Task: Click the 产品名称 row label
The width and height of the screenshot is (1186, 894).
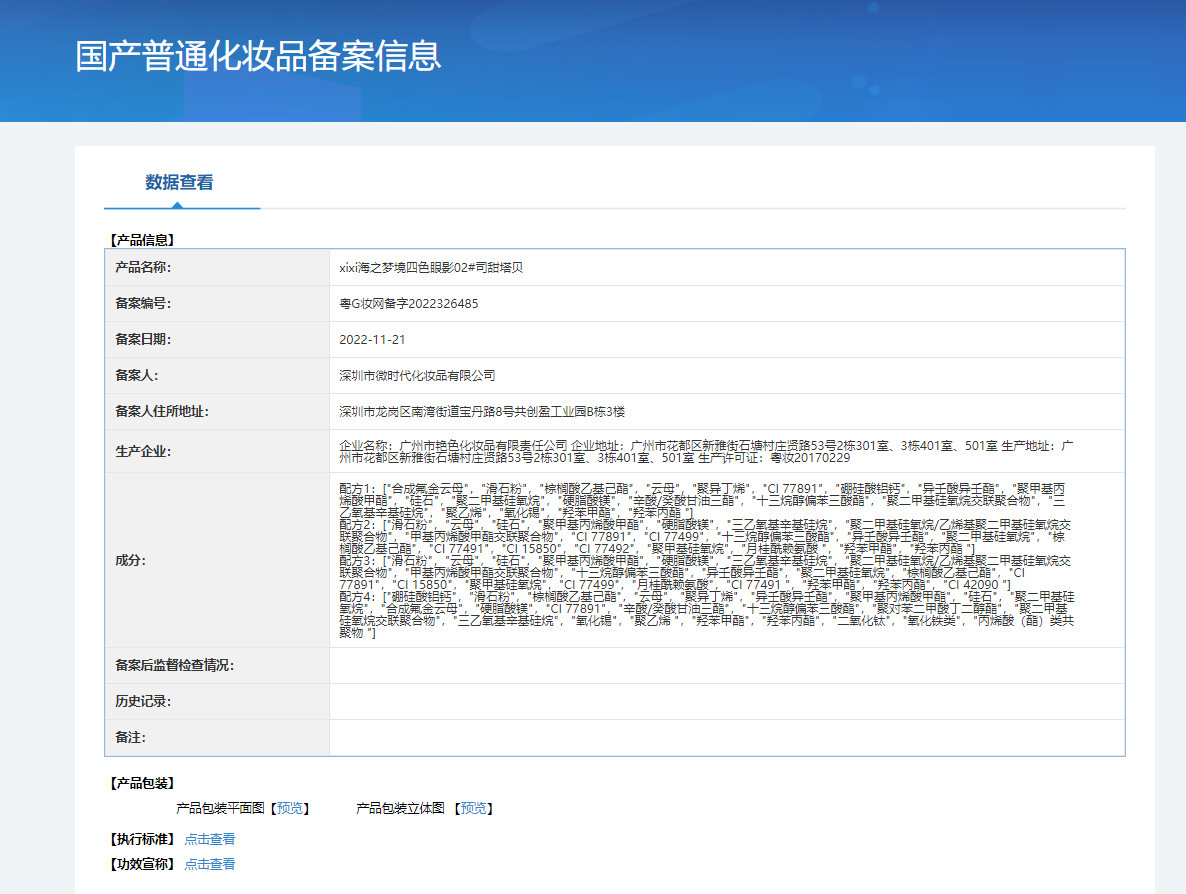Action: [x=143, y=268]
